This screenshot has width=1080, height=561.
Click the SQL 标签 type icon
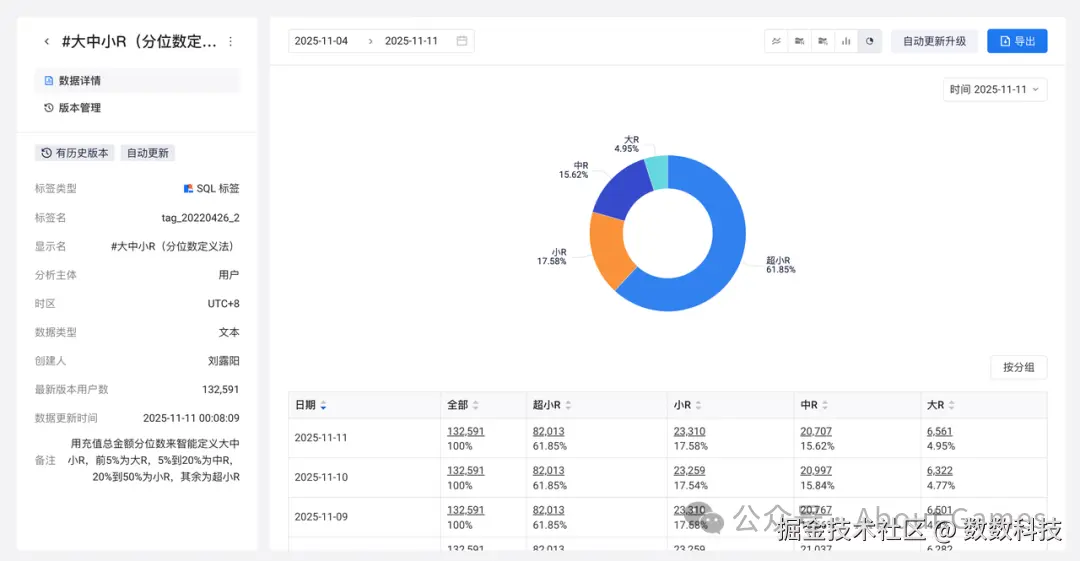click(x=188, y=189)
